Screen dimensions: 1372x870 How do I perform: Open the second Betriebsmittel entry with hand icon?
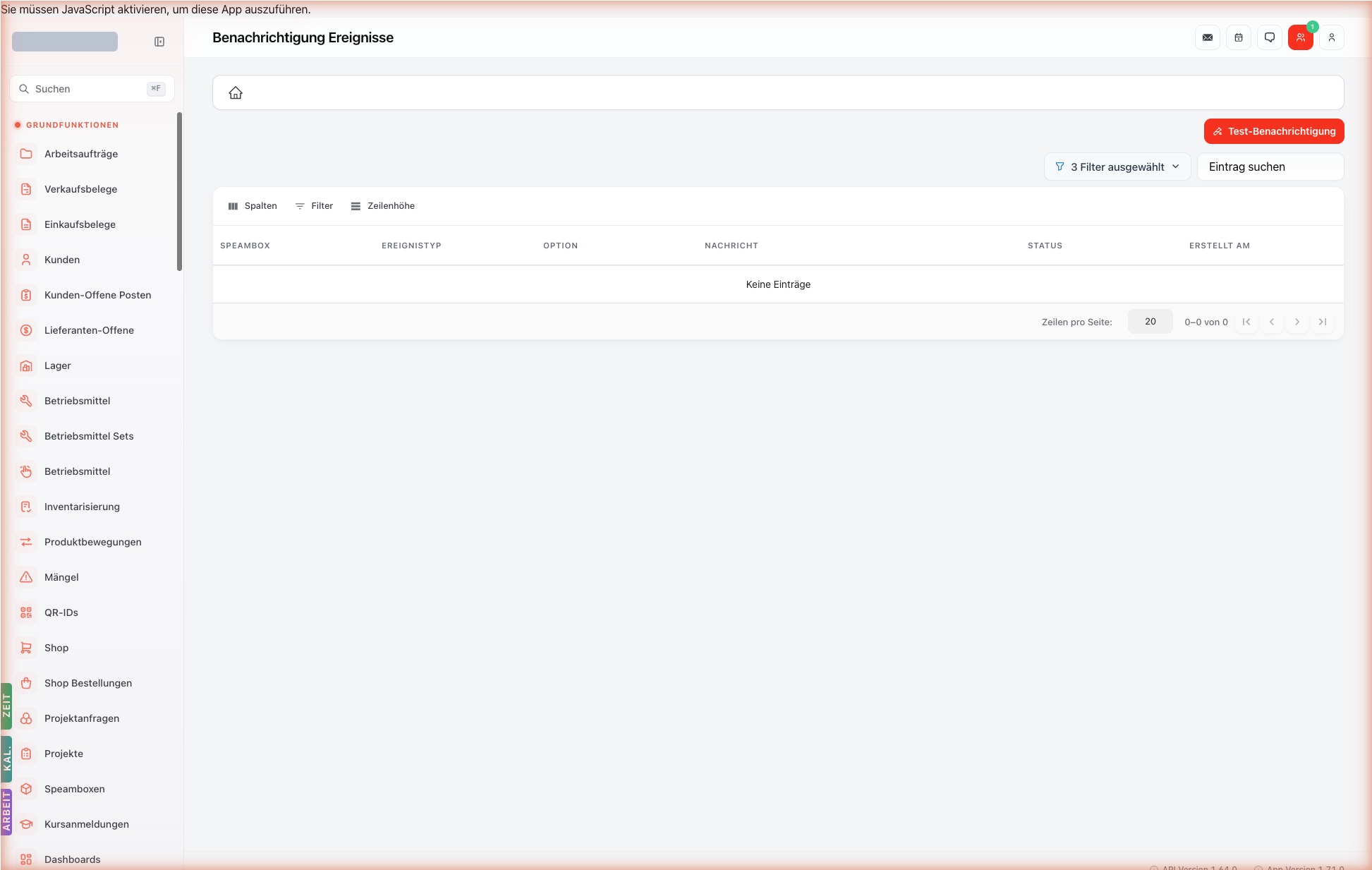click(78, 471)
